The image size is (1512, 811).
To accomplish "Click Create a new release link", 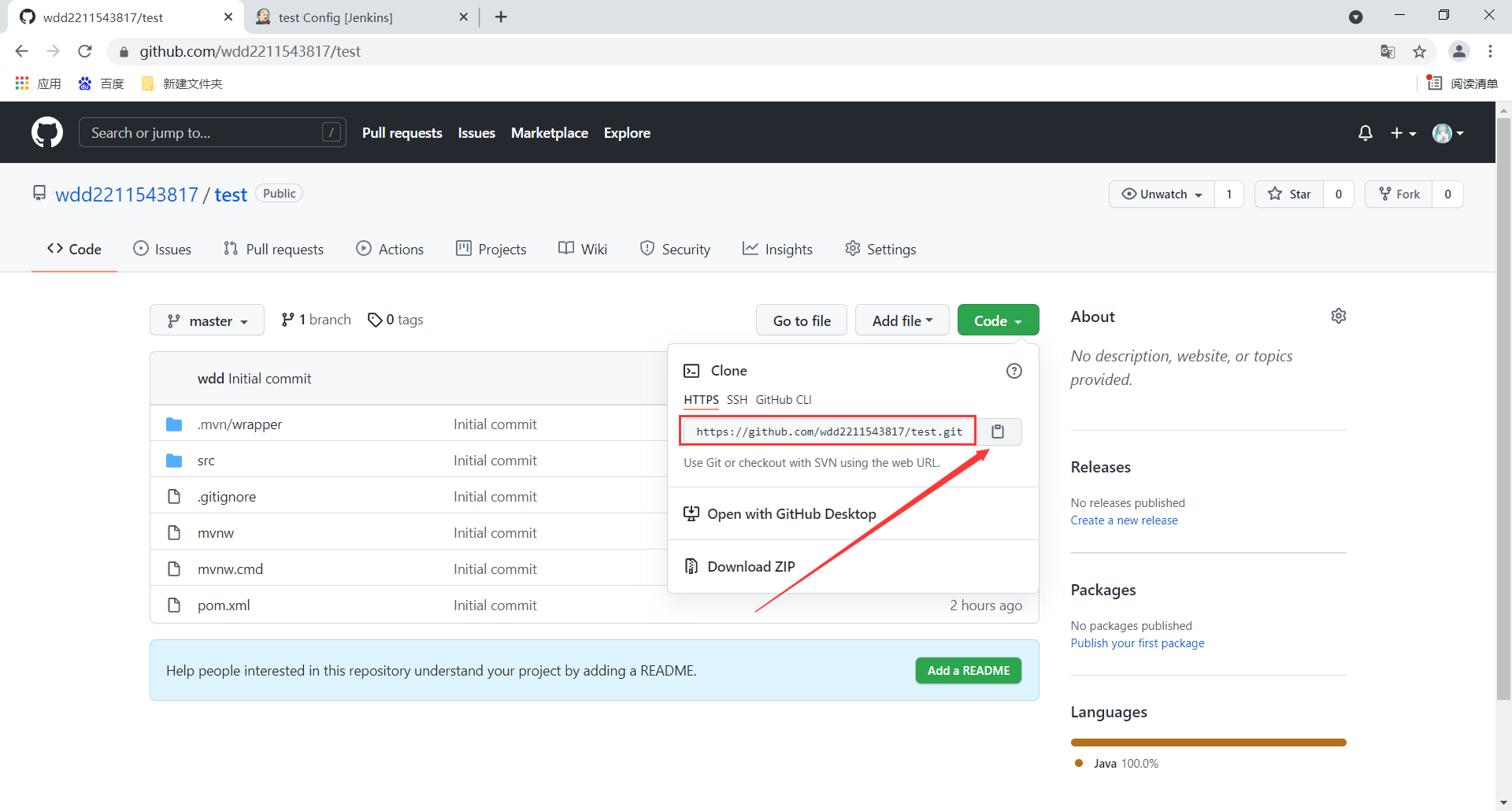I will [x=1124, y=520].
